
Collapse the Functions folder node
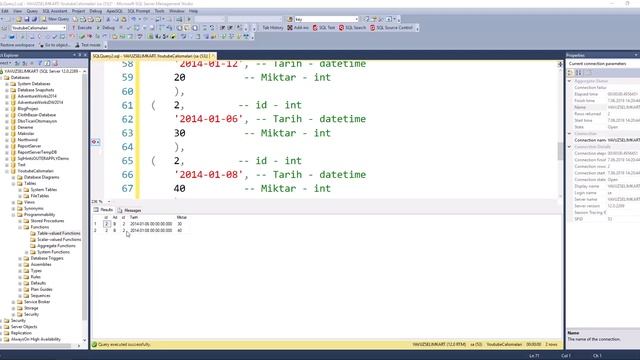click(20, 227)
